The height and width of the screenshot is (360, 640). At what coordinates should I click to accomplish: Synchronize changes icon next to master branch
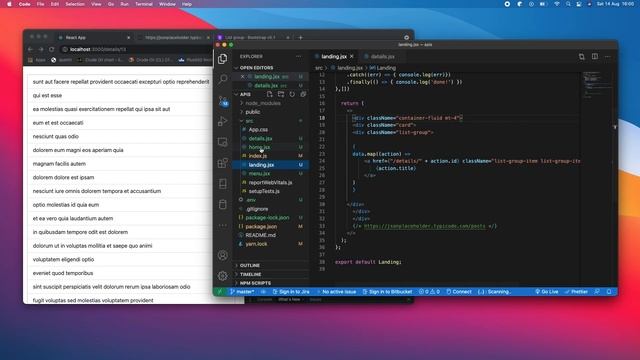(263, 292)
